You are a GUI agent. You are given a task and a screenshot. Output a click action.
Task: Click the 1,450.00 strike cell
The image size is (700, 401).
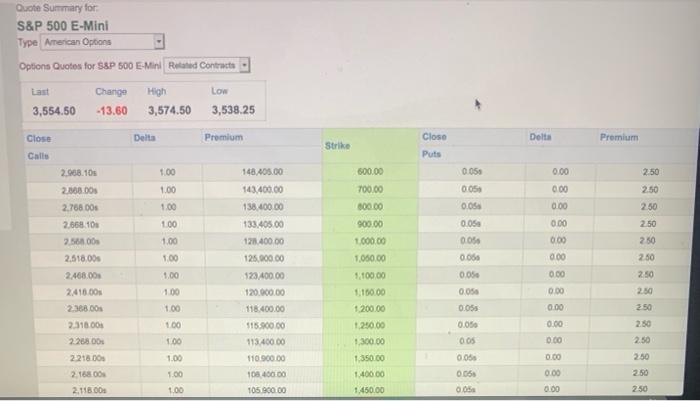click(369, 390)
